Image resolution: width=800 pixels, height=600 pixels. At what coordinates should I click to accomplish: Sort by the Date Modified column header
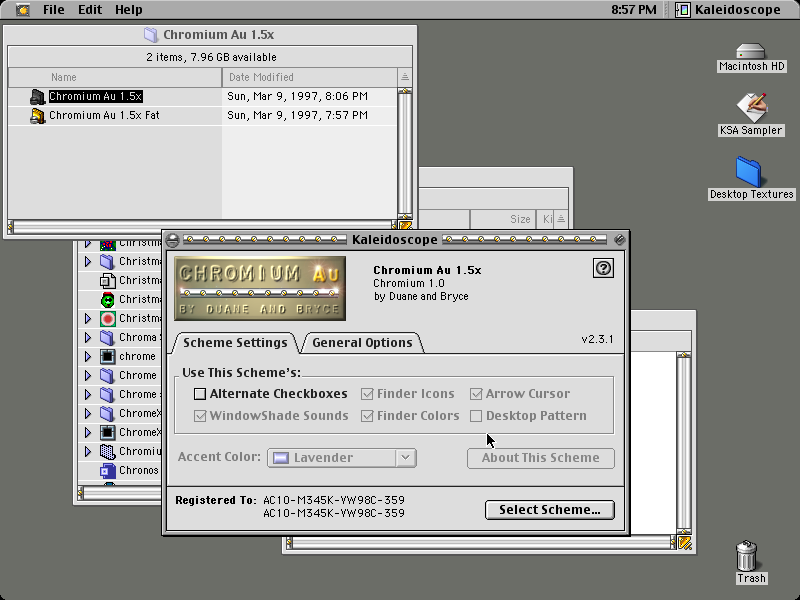[310, 78]
